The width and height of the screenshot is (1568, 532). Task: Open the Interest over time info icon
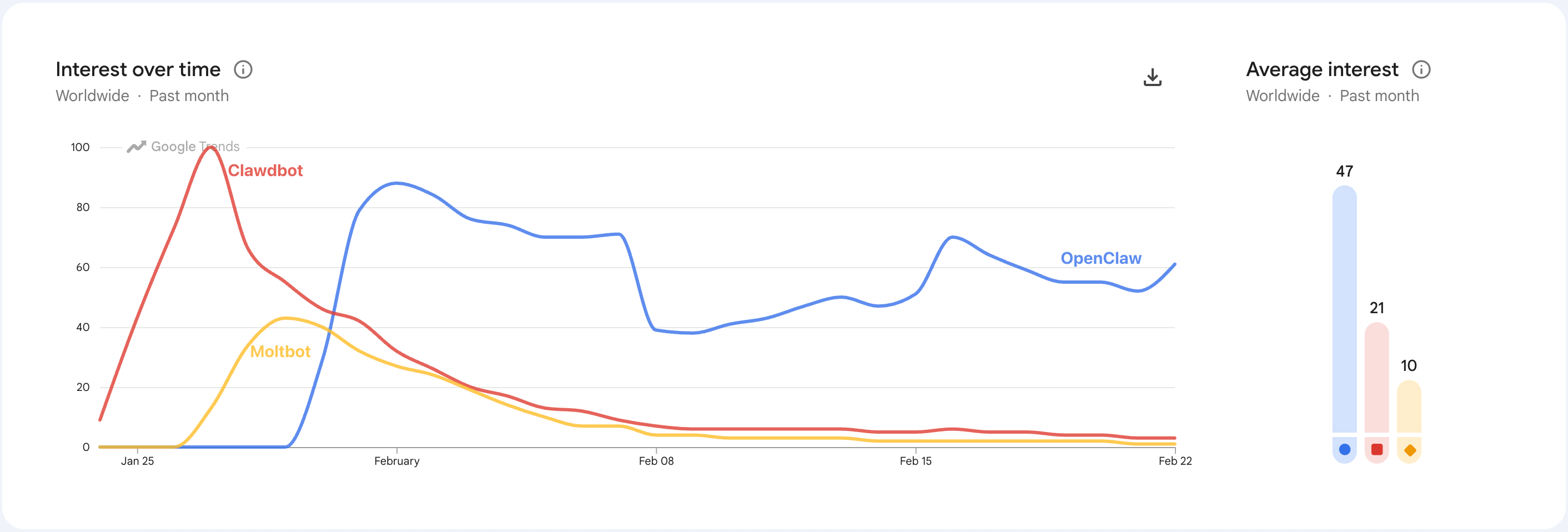243,69
